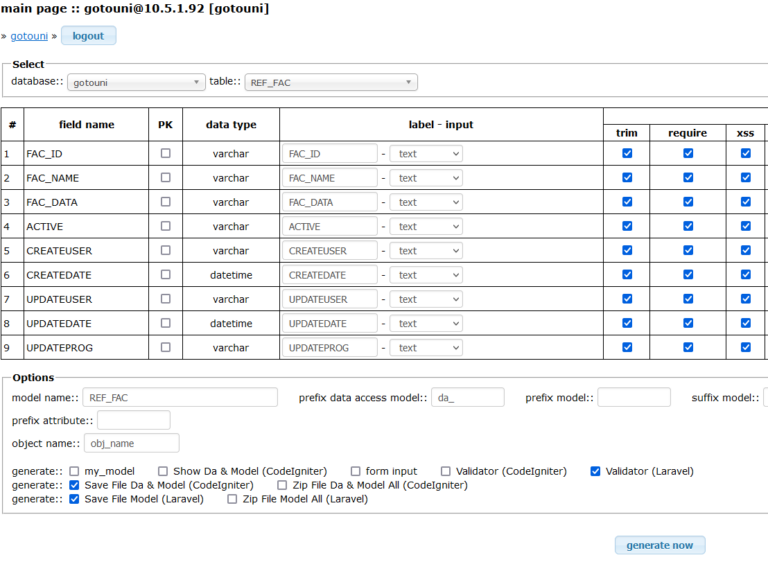Enable the my_model generate option
Screen dimensions: 768x562
74,471
